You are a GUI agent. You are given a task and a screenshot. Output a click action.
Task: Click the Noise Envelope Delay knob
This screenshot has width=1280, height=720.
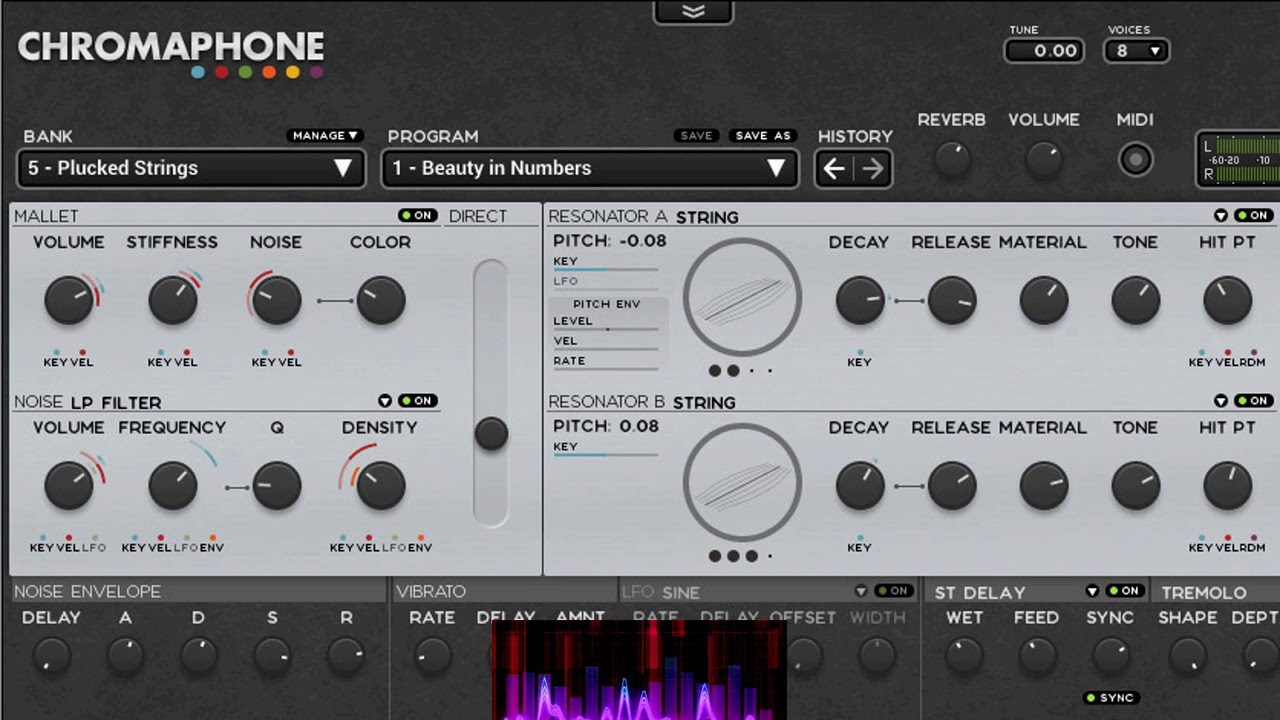click(51, 656)
